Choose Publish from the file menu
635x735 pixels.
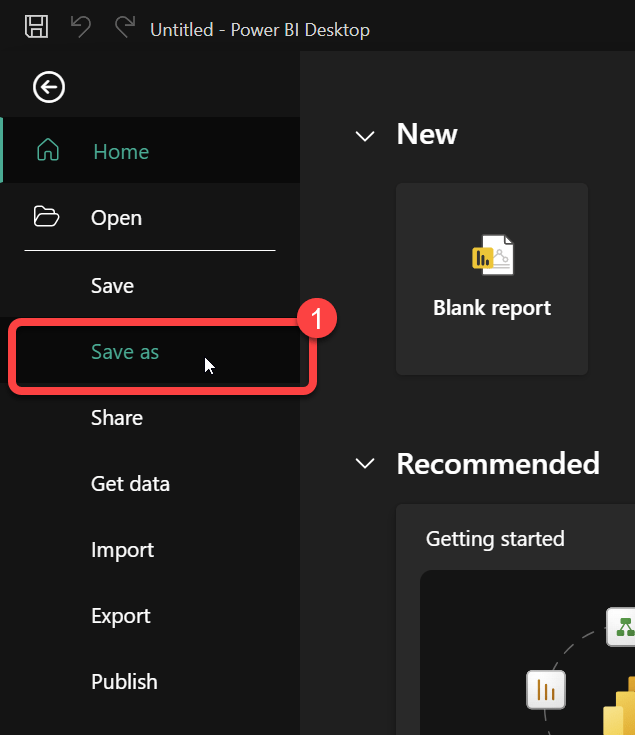[151, 682]
